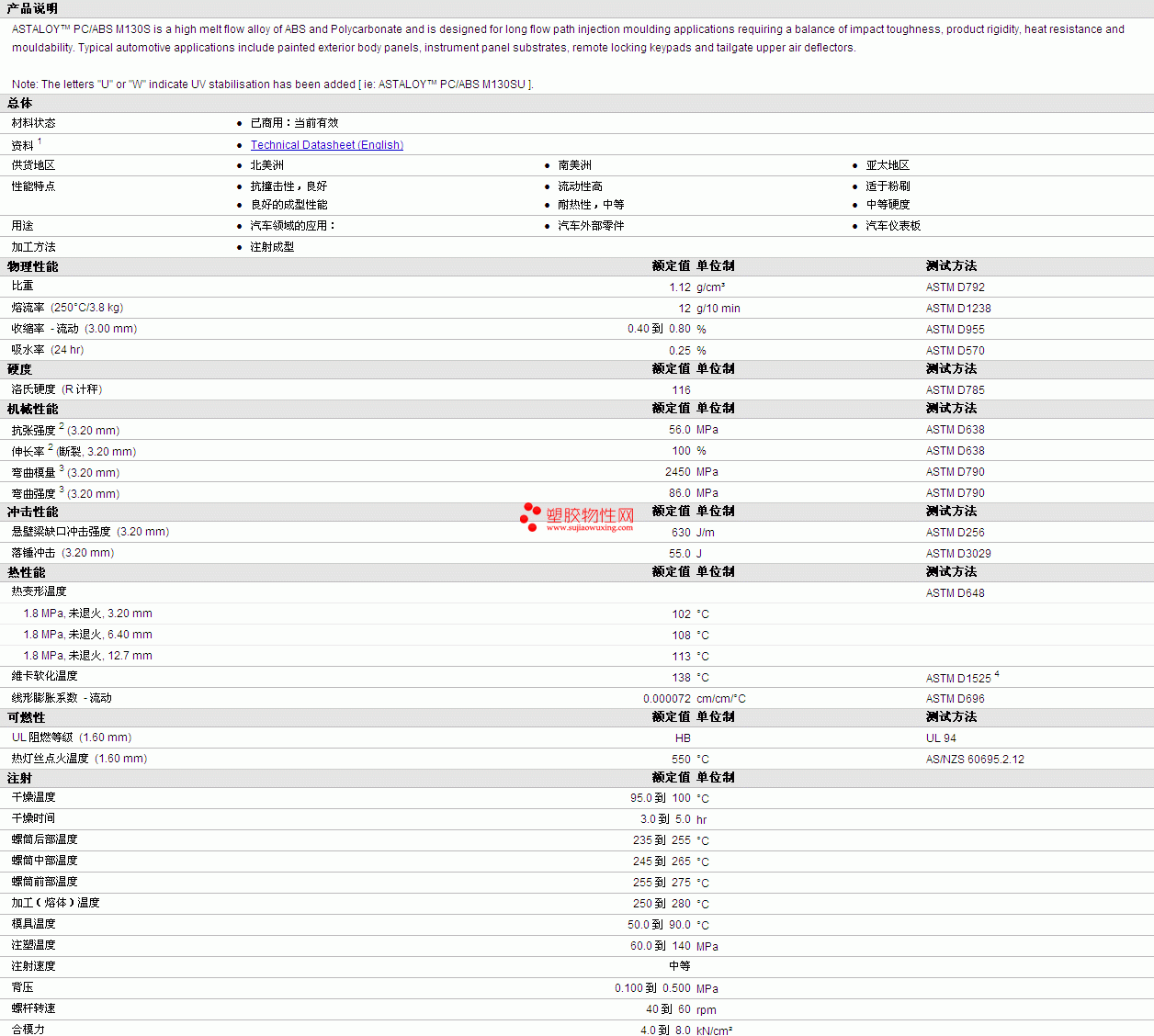Click the 良好的成型性能 feature text
Image resolution: width=1154 pixels, height=1036 pixels.
point(288,205)
